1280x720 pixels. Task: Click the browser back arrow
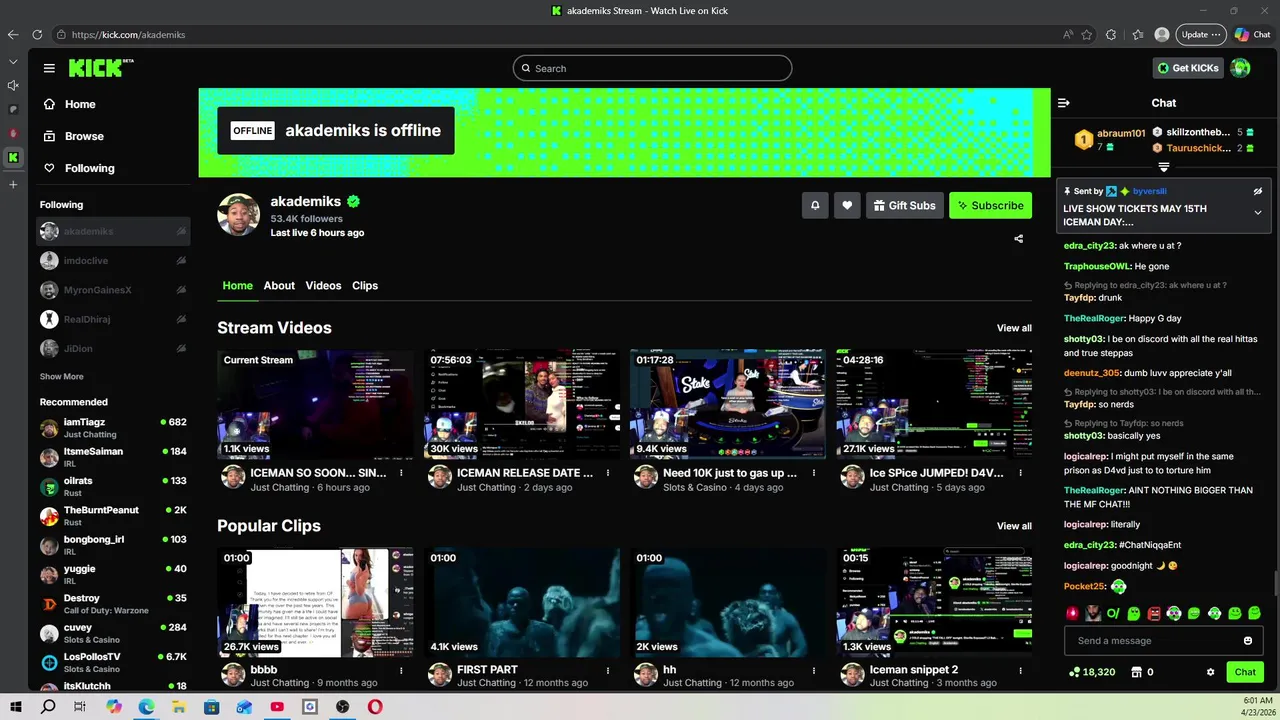click(13, 35)
